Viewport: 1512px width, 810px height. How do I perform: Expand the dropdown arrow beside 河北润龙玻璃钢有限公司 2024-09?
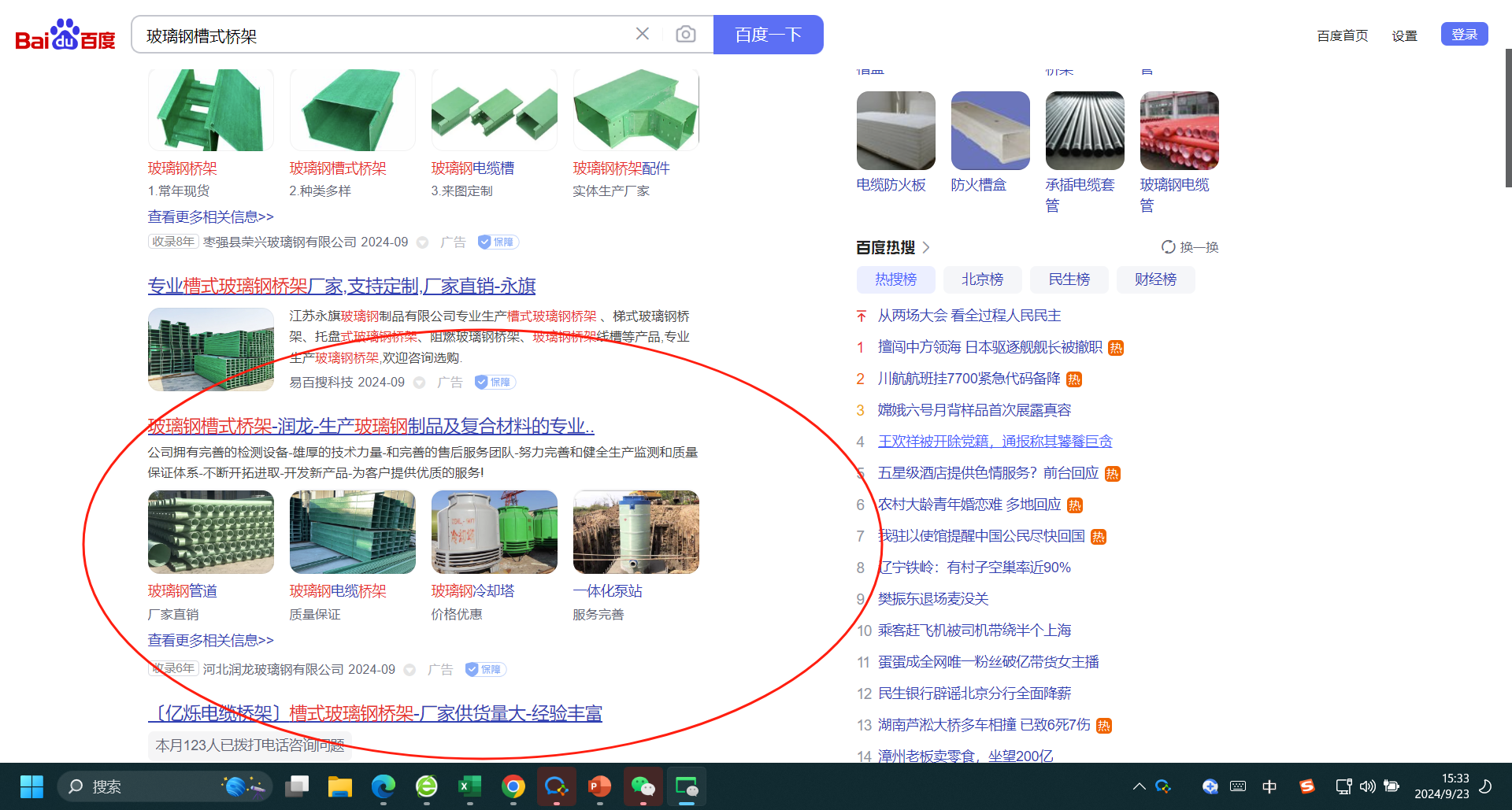tap(409, 670)
